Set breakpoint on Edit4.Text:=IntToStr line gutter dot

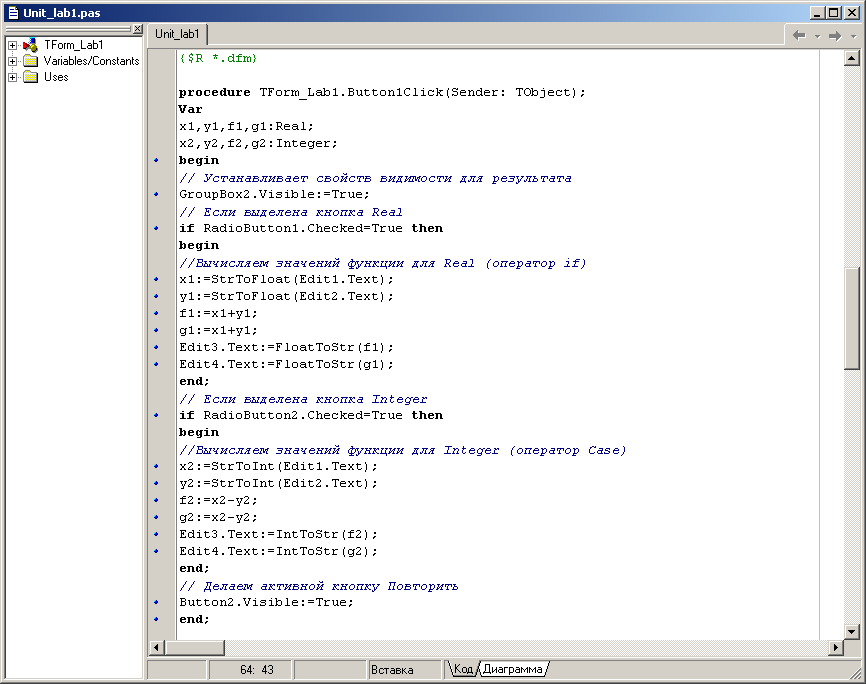156,551
